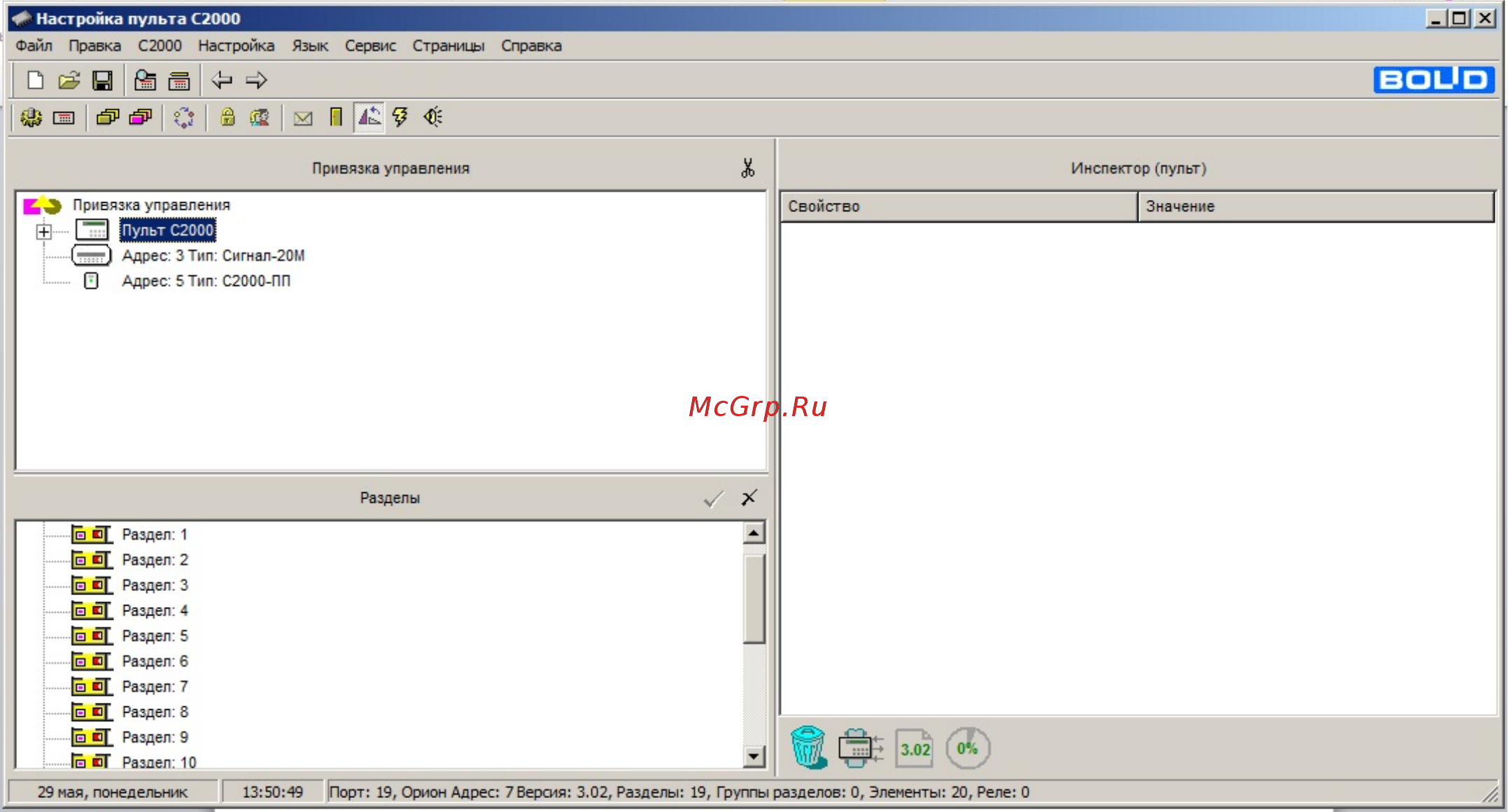
Task: Open the loudspeaker sound icon
Action: [x=433, y=117]
